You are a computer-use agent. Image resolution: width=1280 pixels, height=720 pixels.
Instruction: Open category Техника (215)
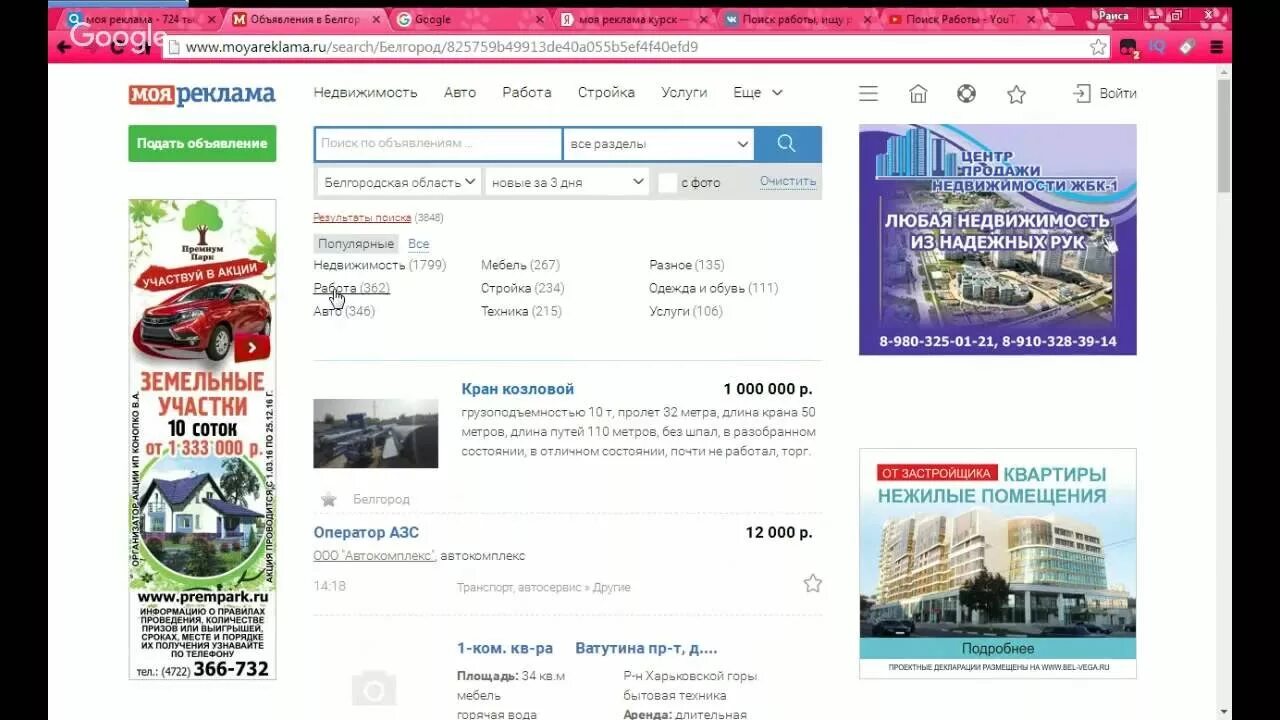(521, 311)
